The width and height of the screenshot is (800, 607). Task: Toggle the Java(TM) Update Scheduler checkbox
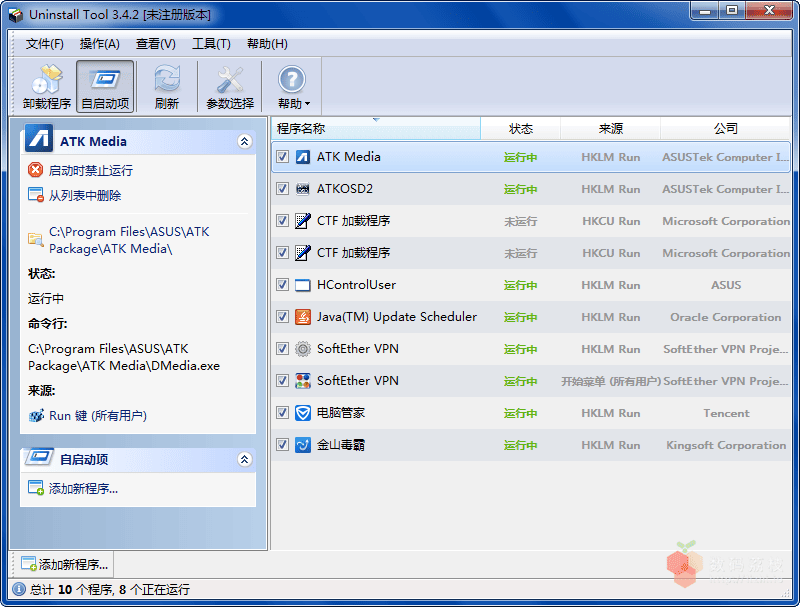pyautogui.click(x=282, y=317)
